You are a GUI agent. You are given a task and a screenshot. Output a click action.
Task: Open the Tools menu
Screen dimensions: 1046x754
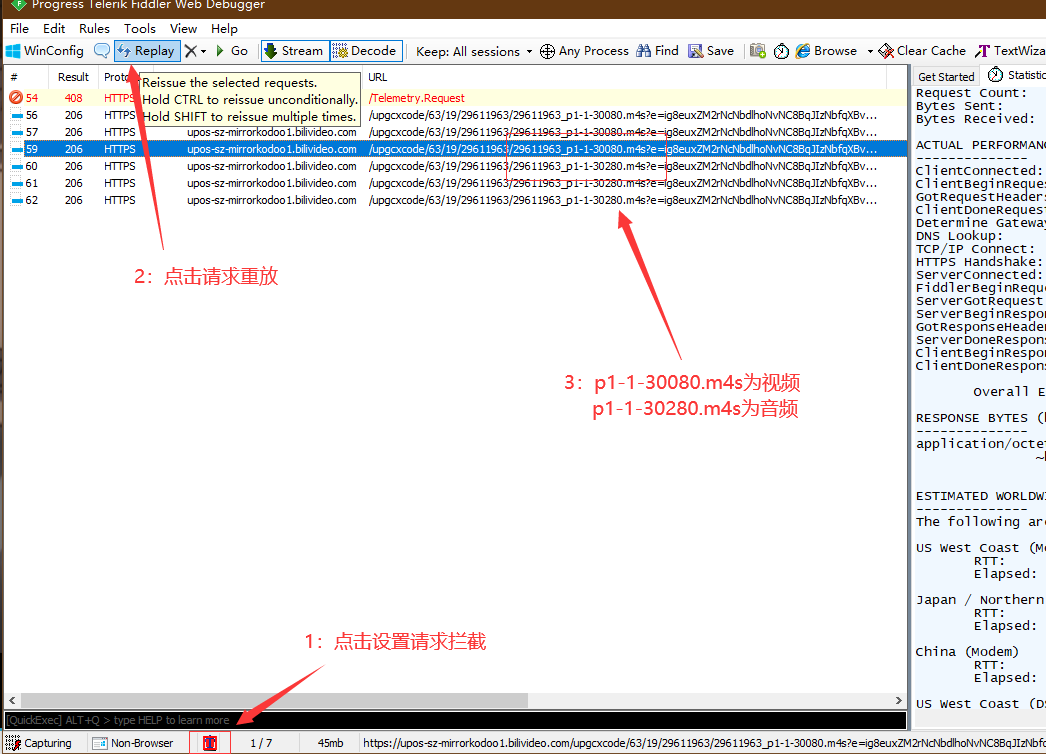pyautogui.click(x=139, y=29)
